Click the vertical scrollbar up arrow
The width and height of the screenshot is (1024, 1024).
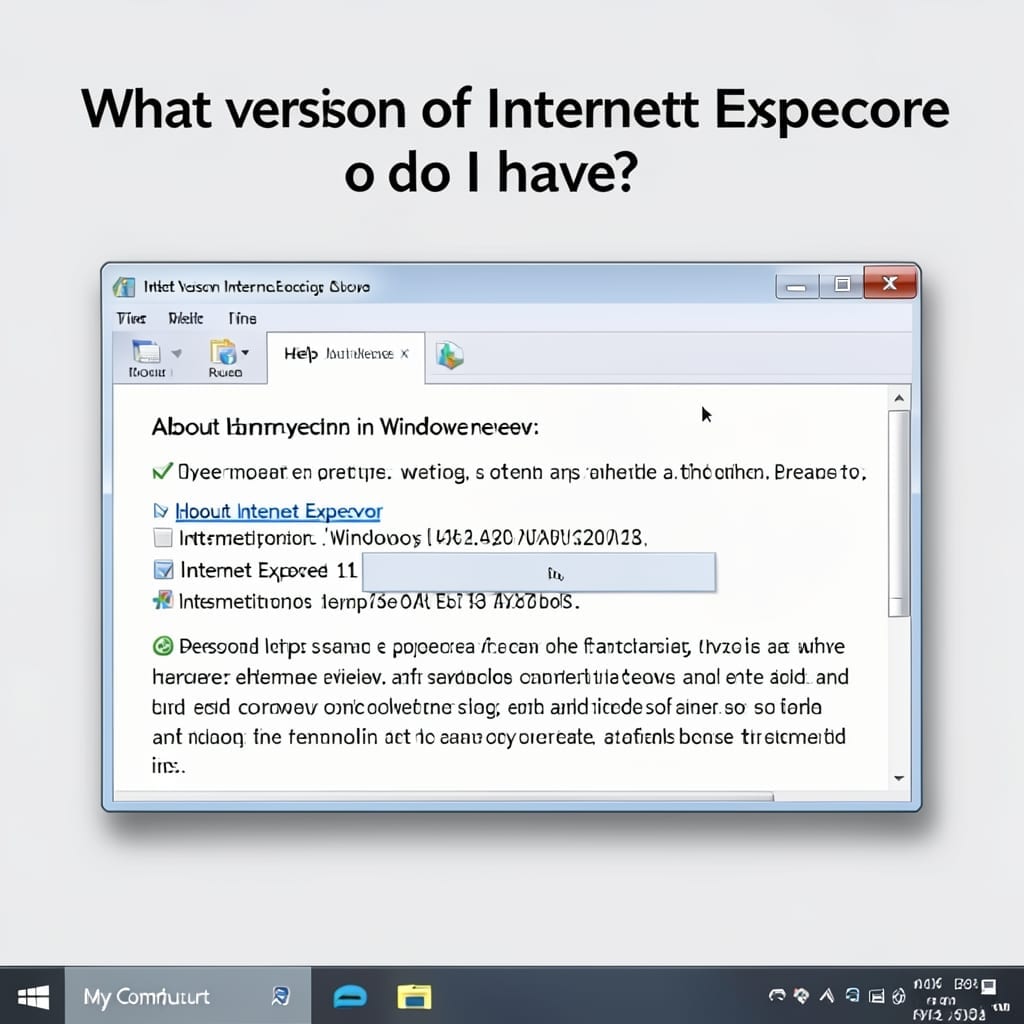click(x=899, y=398)
